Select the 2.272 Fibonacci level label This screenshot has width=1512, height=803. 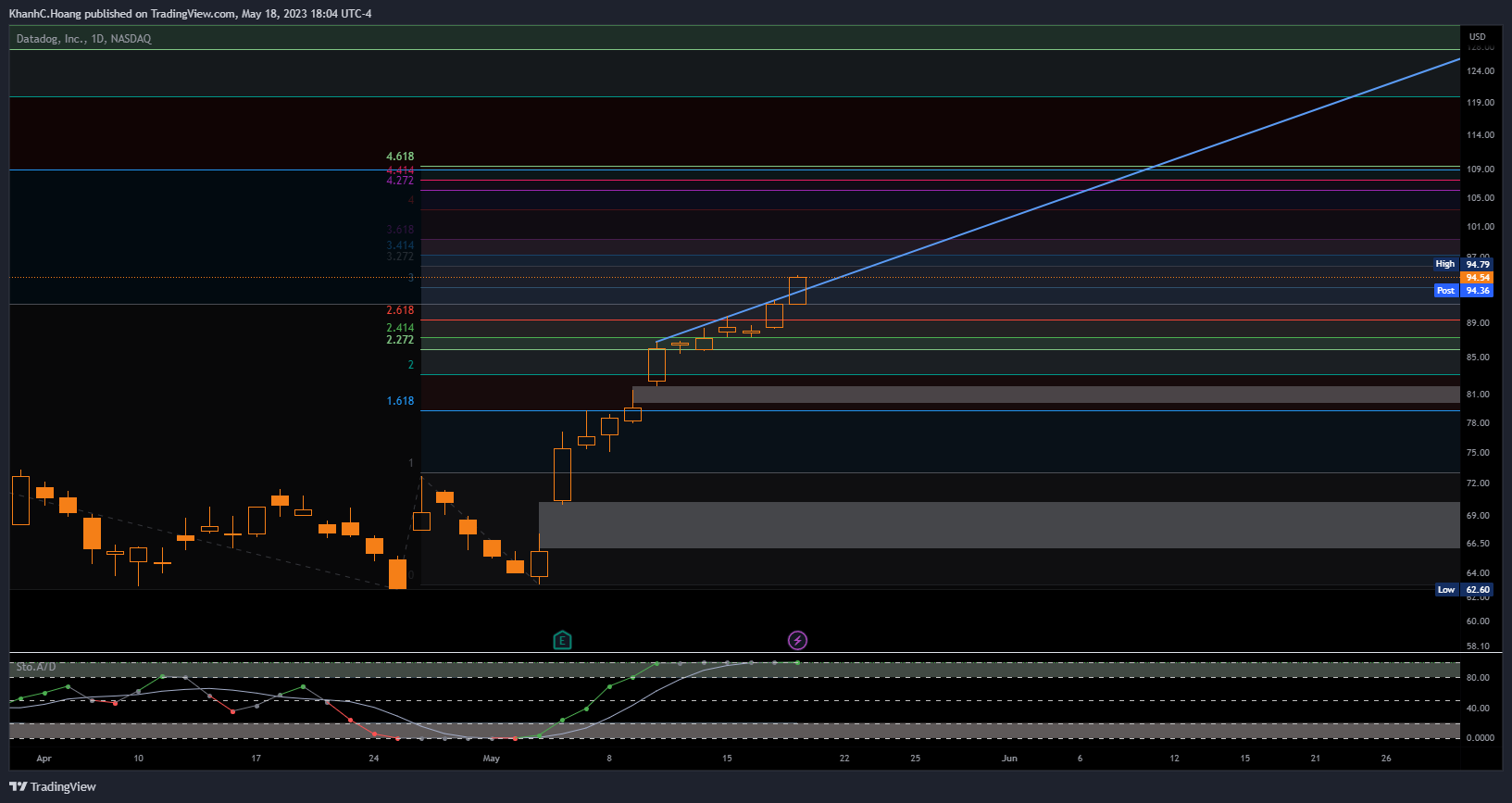(400, 340)
